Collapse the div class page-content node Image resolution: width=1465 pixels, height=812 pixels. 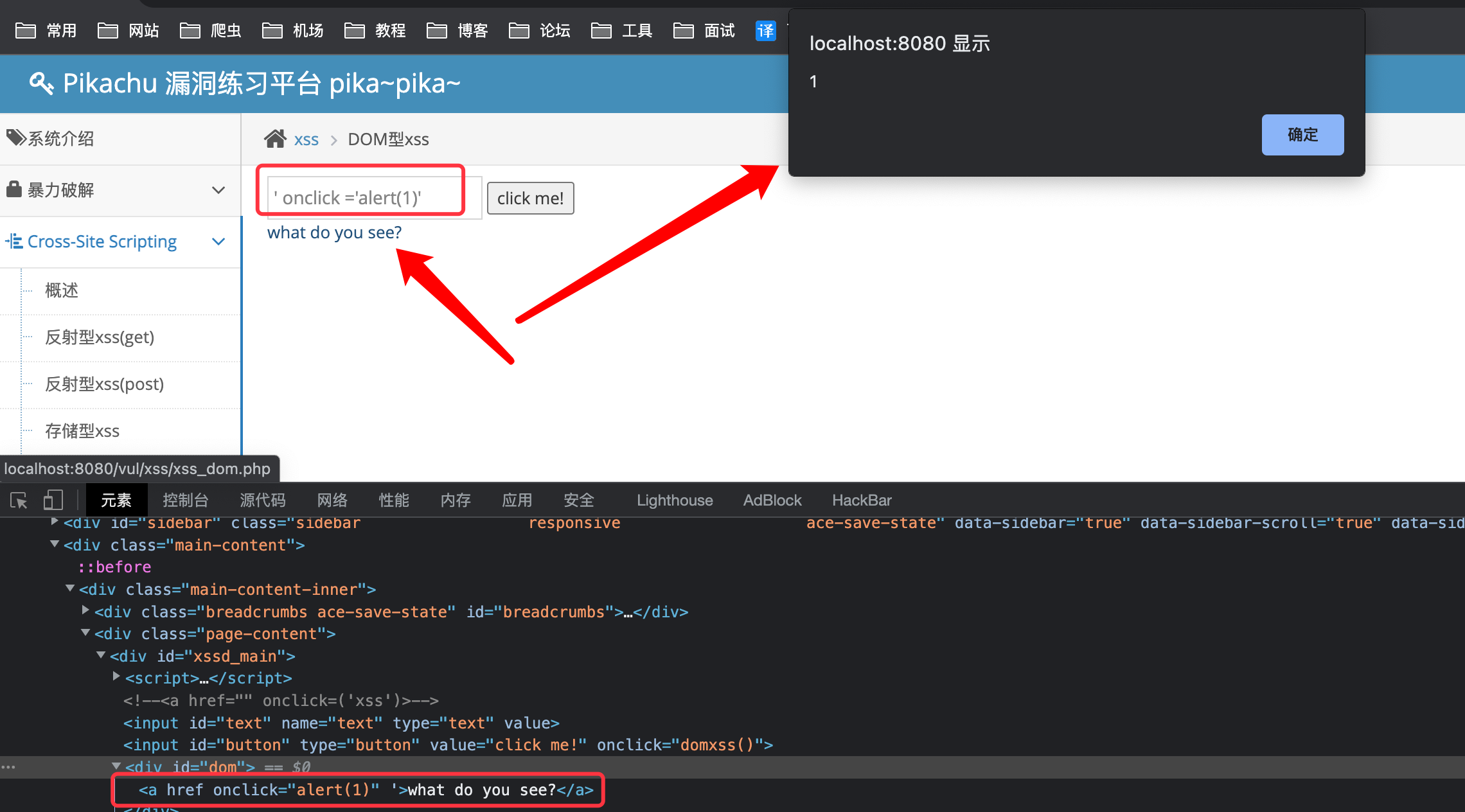coord(85,632)
